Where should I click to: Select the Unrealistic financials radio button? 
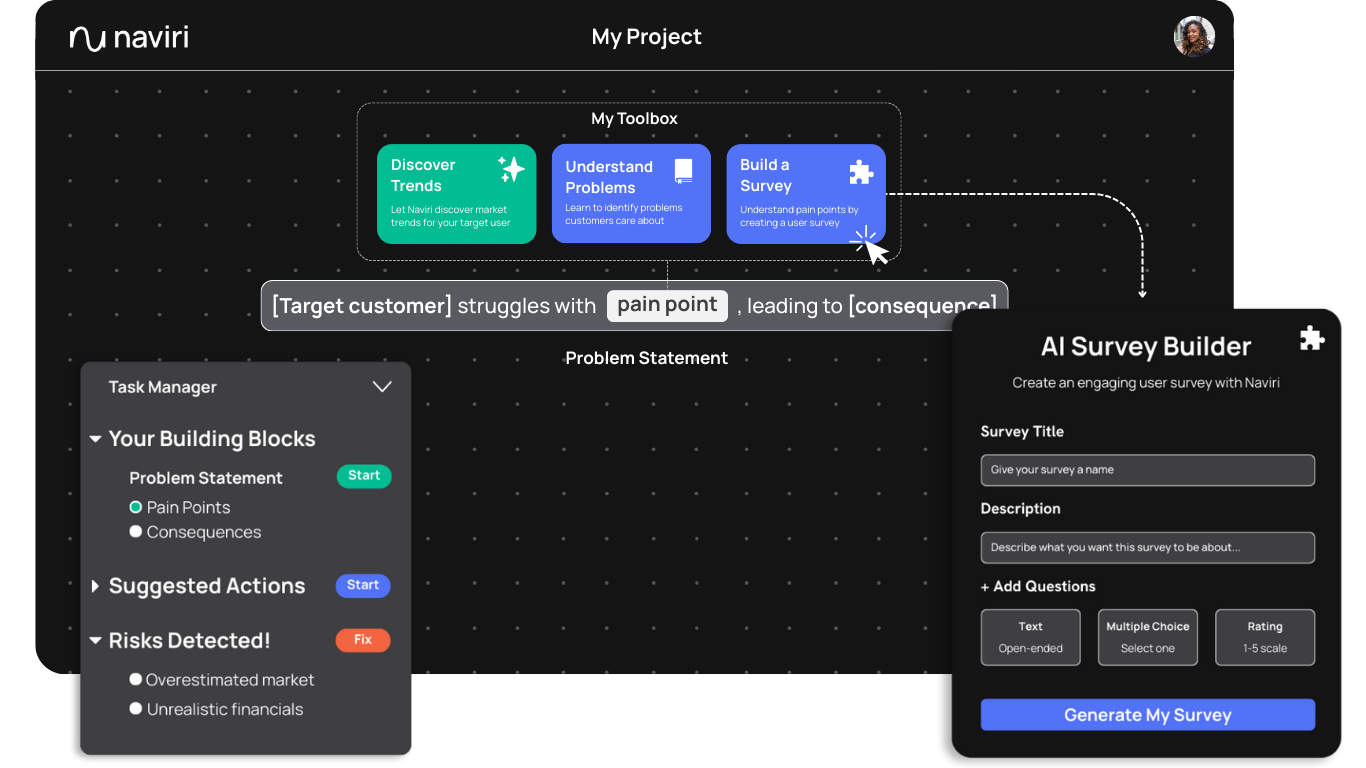[136, 708]
